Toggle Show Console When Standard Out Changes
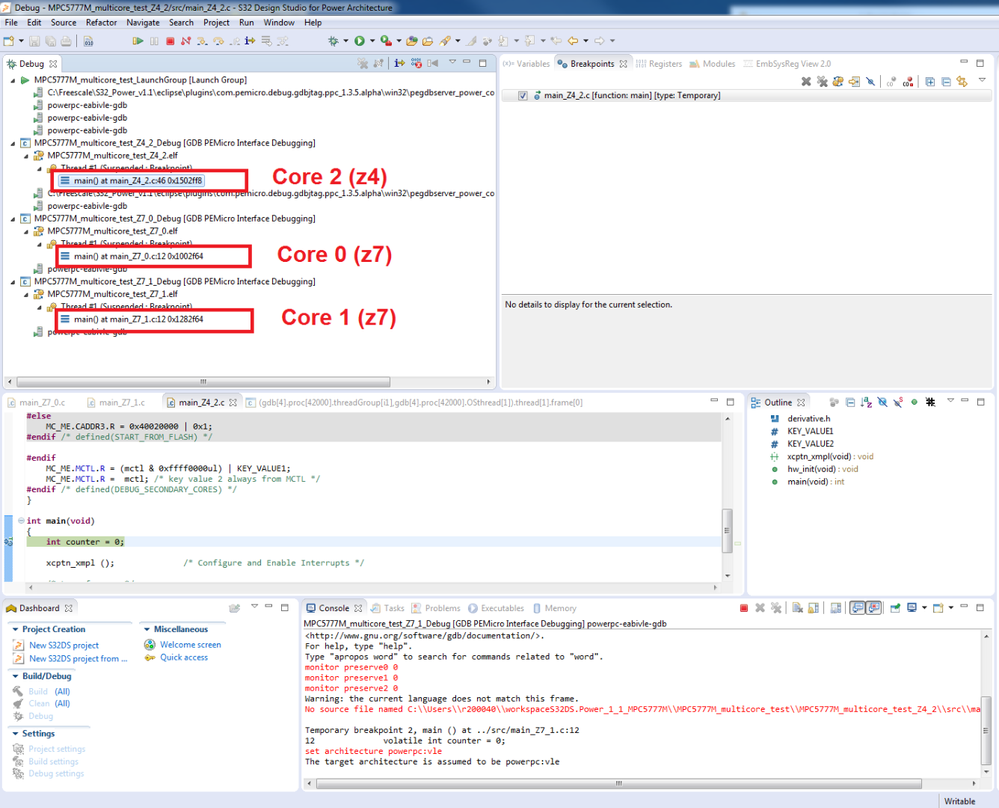This screenshot has height=808, width=999. [858, 608]
